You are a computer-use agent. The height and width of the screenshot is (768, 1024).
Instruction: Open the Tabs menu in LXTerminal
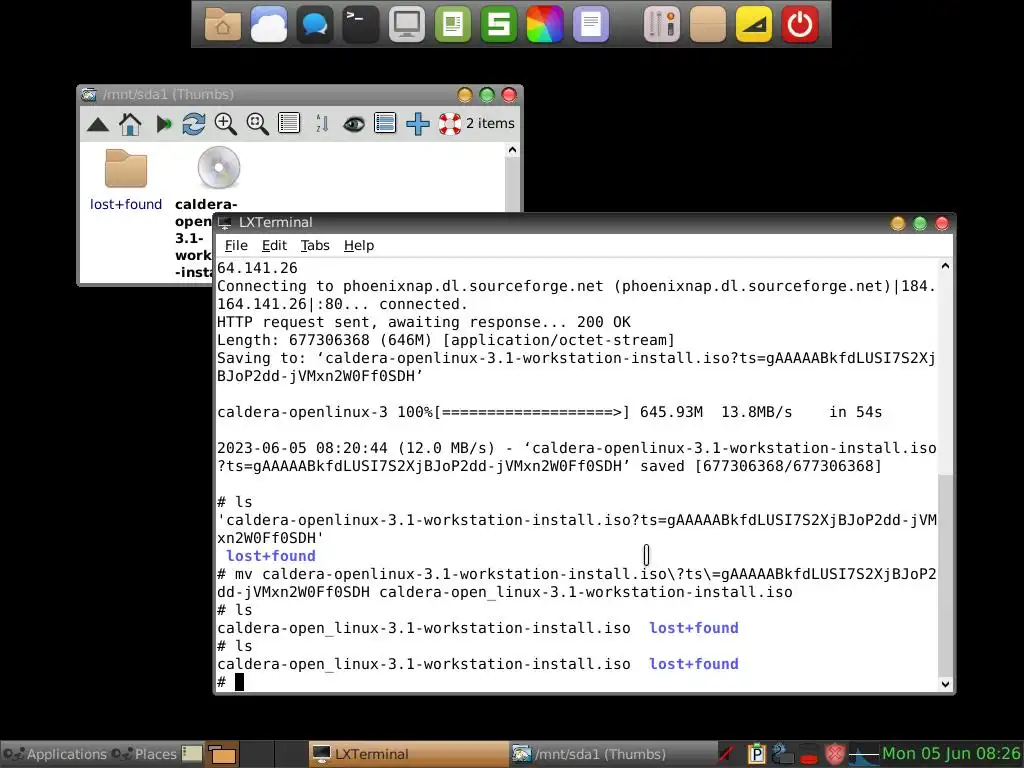[x=315, y=246]
